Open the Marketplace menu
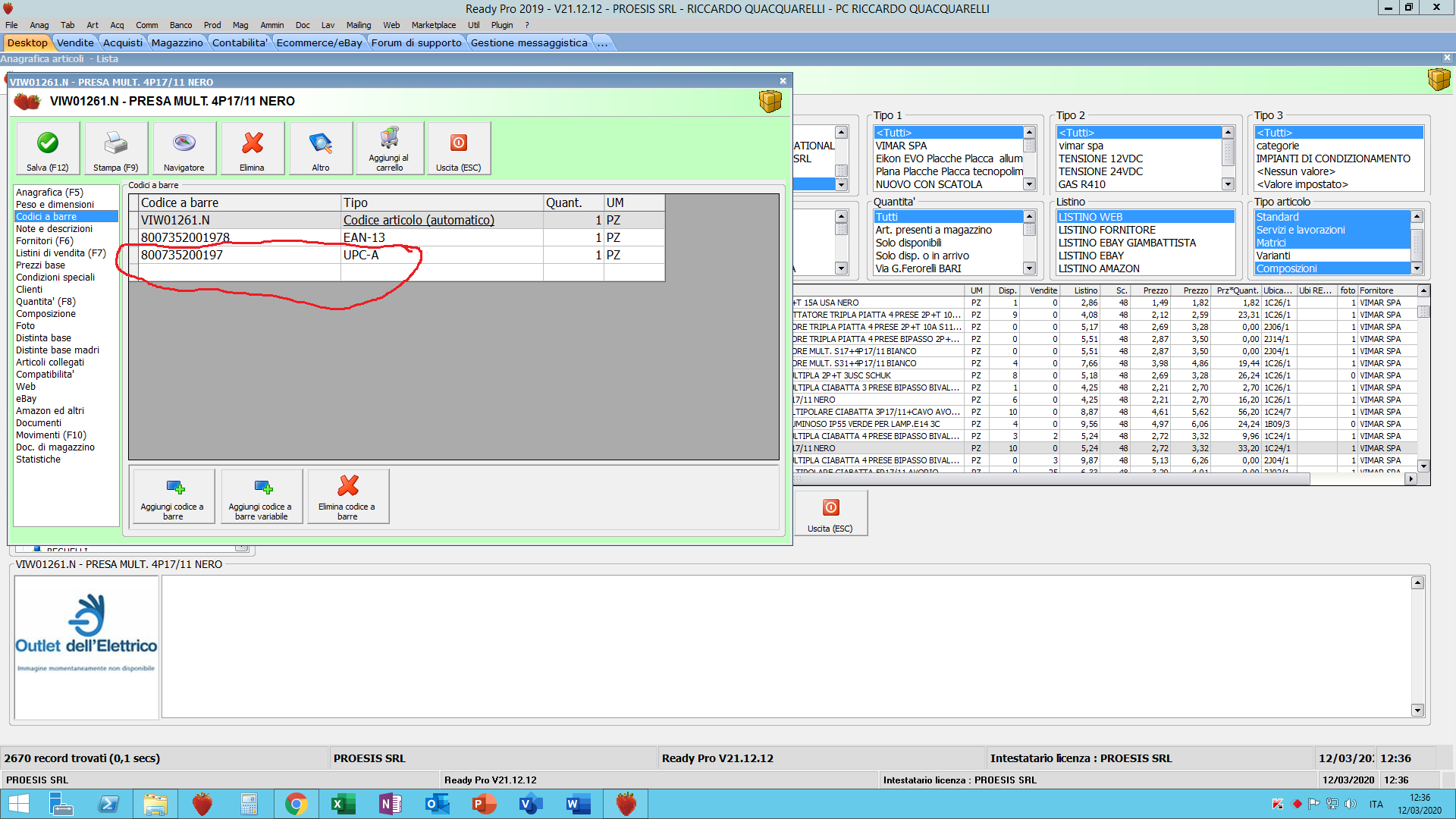Viewport: 1456px width, 819px height. [434, 25]
